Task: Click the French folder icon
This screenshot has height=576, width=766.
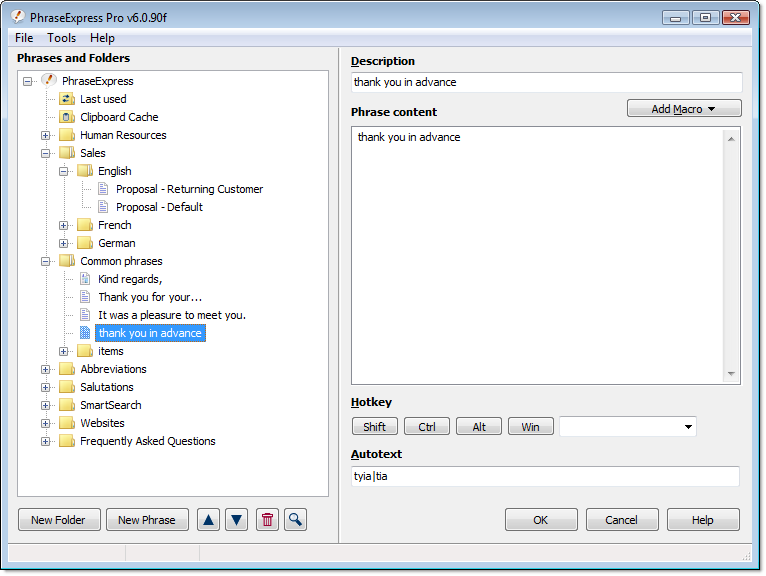Action: (85, 224)
